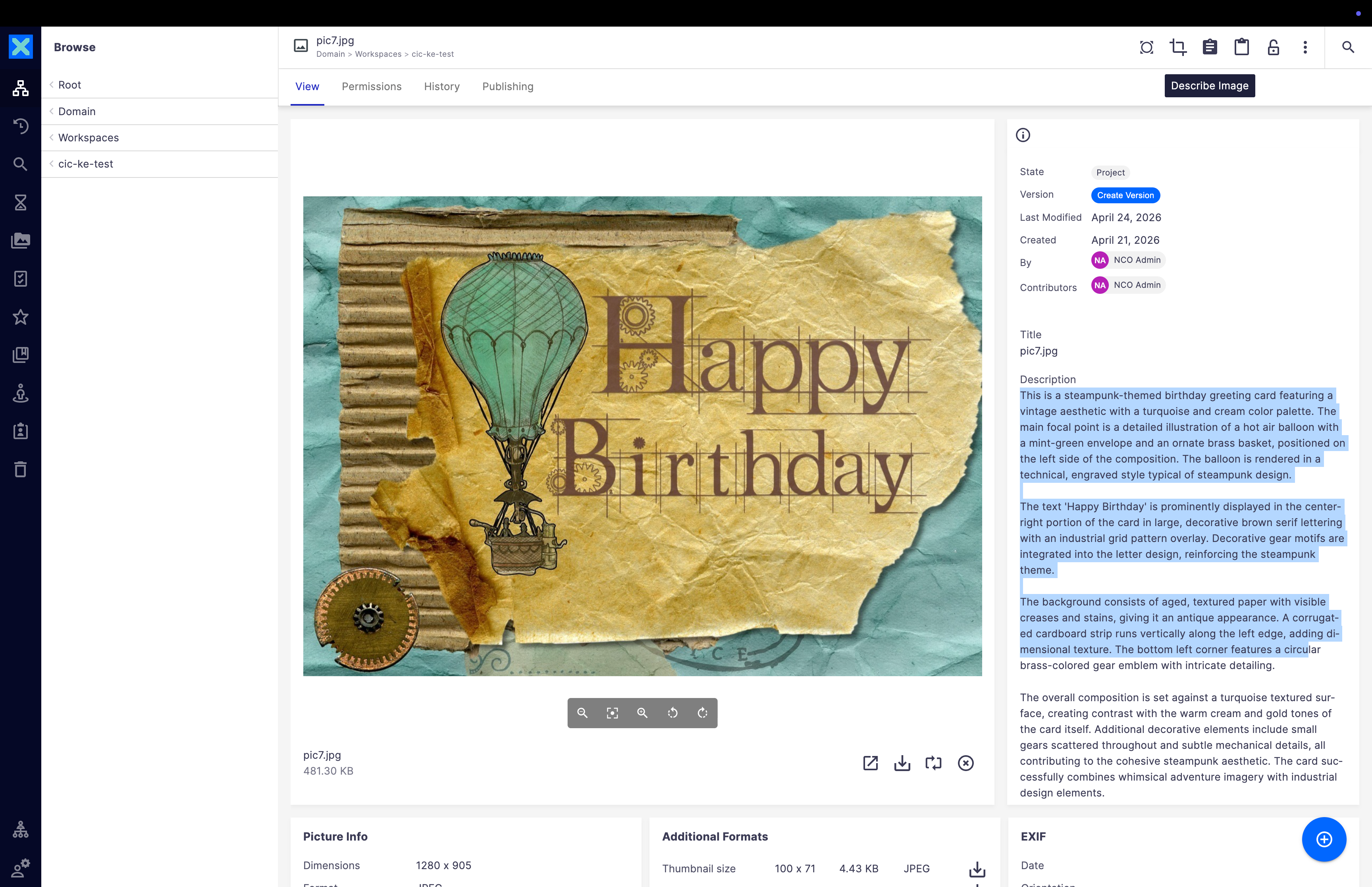Switch to the Permissions tab
The height and width of the screenshot is (887, 1372).
(372, 87)
